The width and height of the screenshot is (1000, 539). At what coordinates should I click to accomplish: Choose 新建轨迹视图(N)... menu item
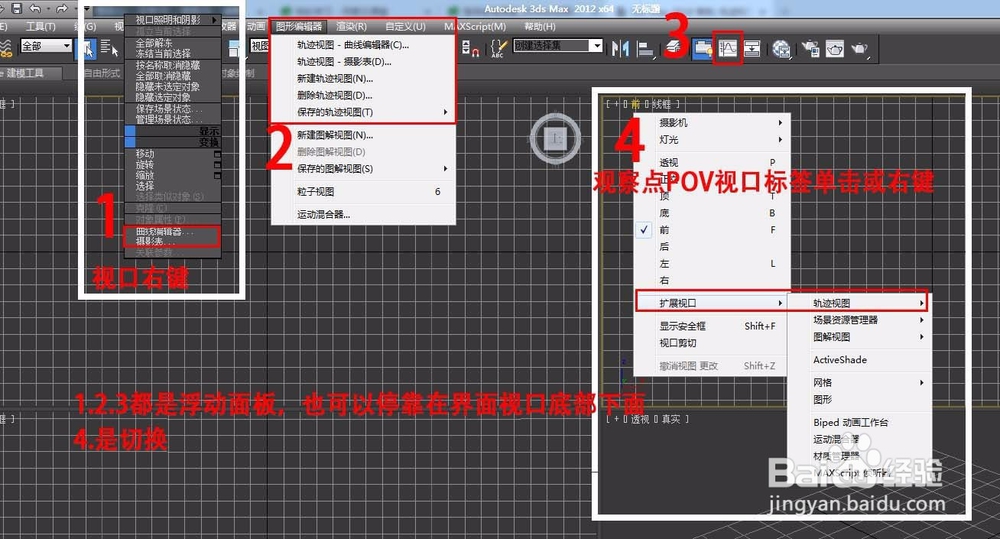(x=363, y=78)
